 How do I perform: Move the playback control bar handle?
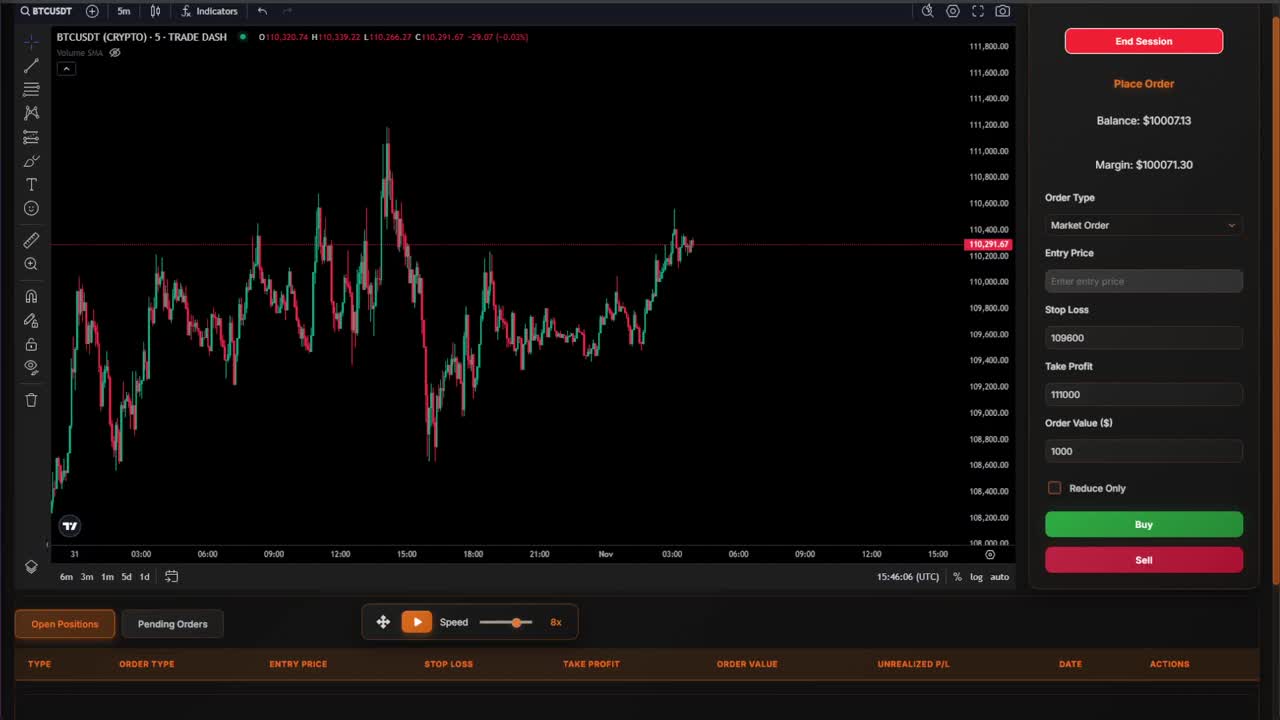pyautogui.click(x=383, y=622)
